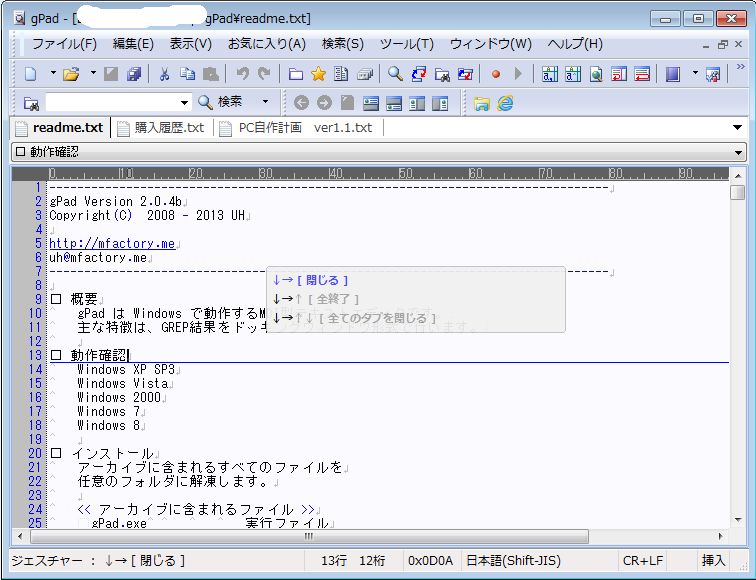
Task: Click the vertical scrollbar up arrow
Action: pos(738,175)
